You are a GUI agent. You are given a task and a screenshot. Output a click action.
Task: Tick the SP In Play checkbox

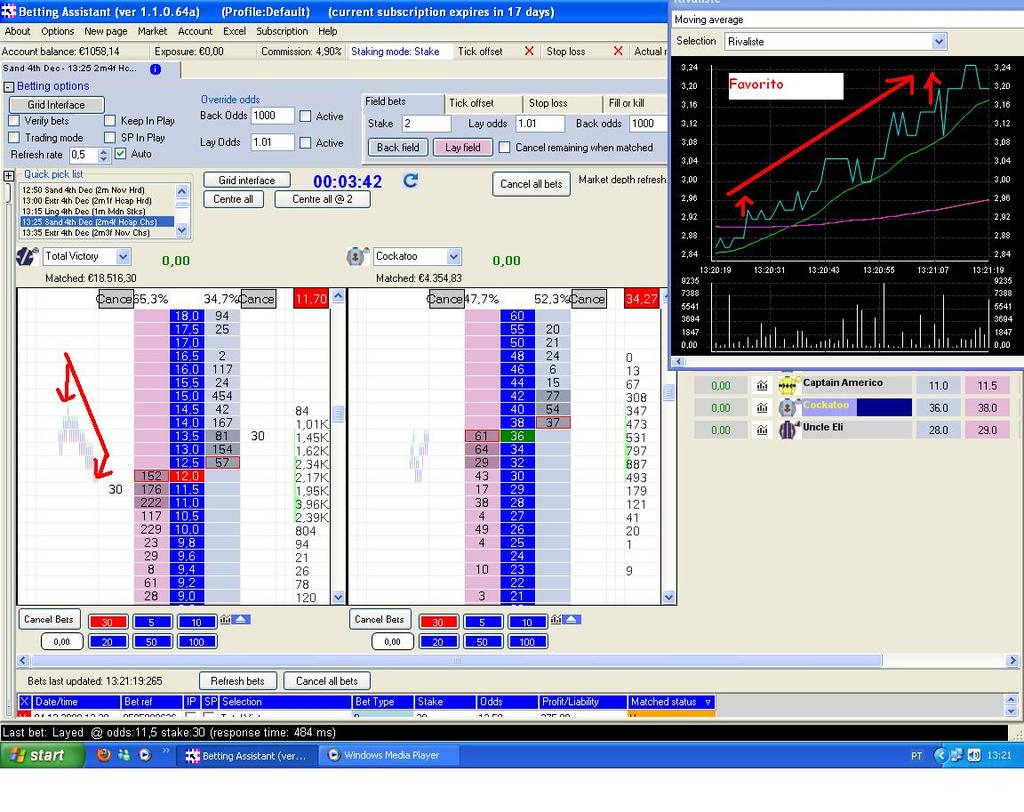pos(110,138)
